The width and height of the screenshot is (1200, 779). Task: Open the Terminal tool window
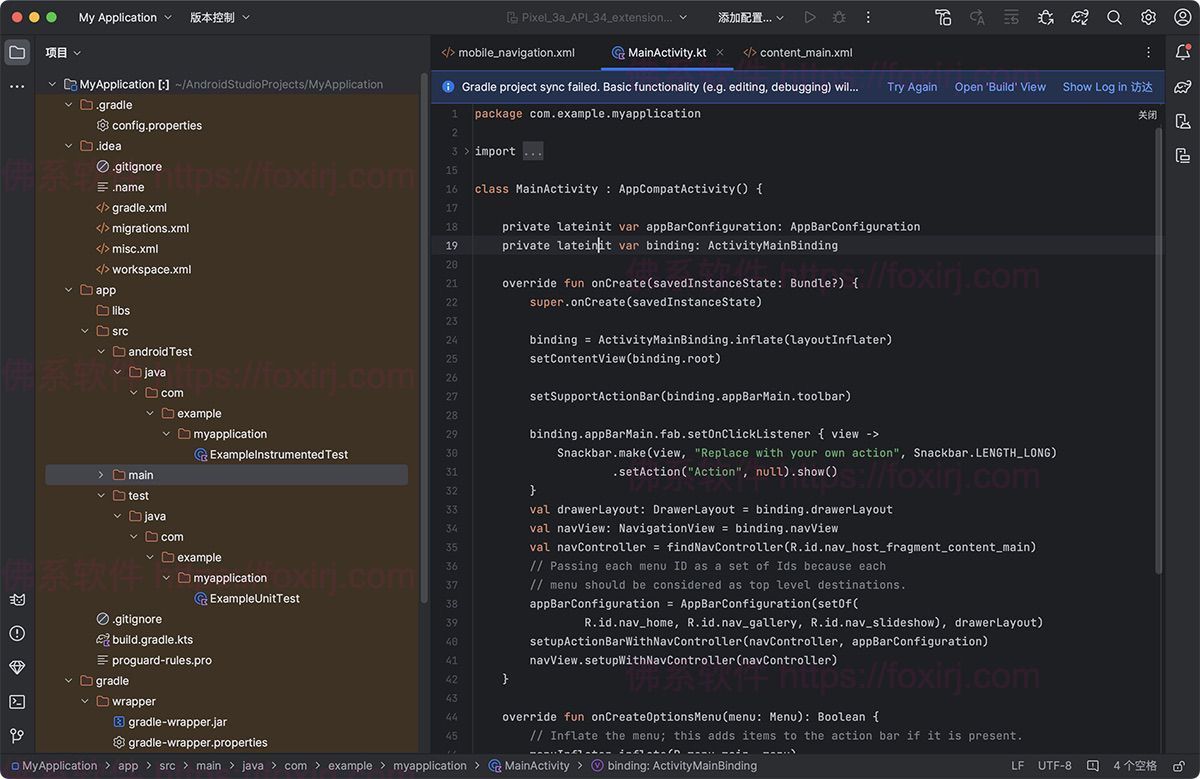click(17, 702)
